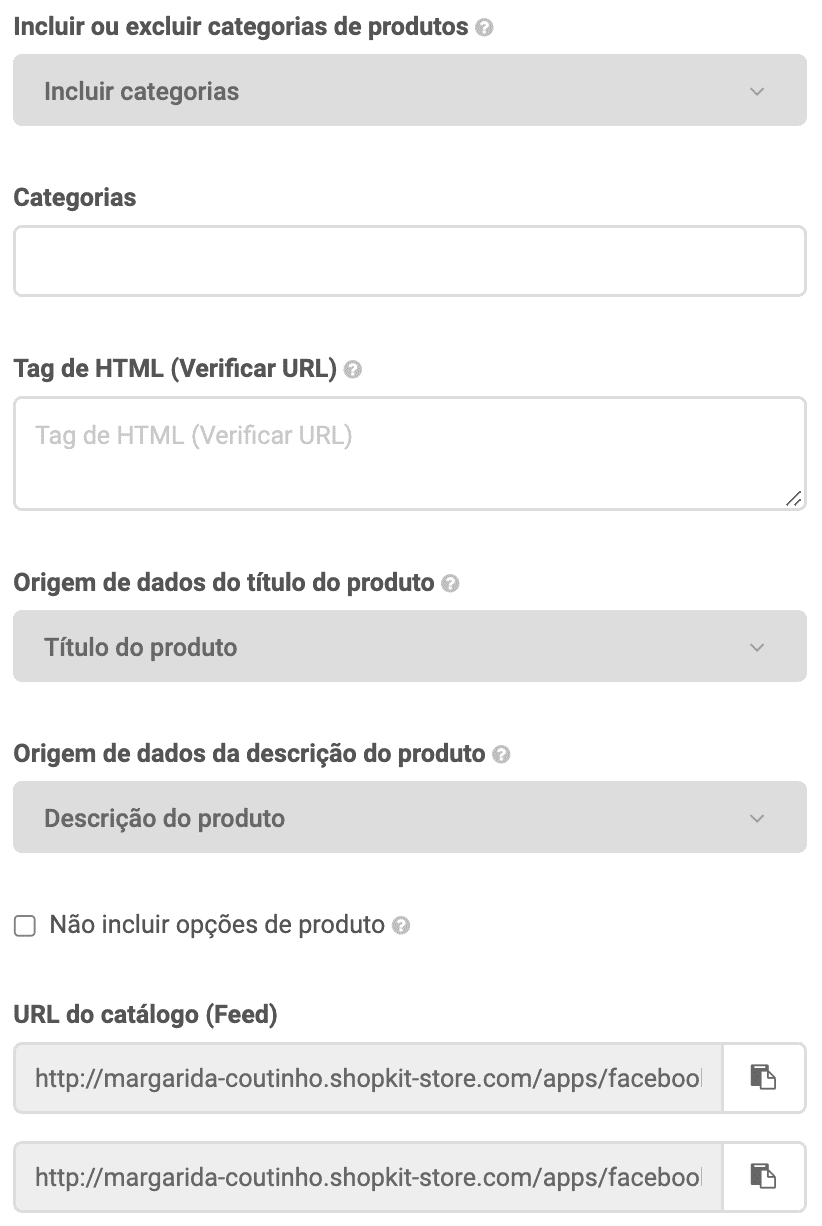This screenshot has width=822, height=1226.
Task: Expand the 'Título do produto' dropdown
Action: (409, 647)
